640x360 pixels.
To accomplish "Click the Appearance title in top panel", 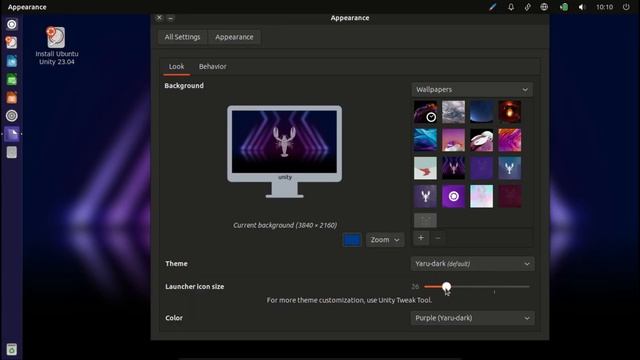I will [x=27, y=7].
